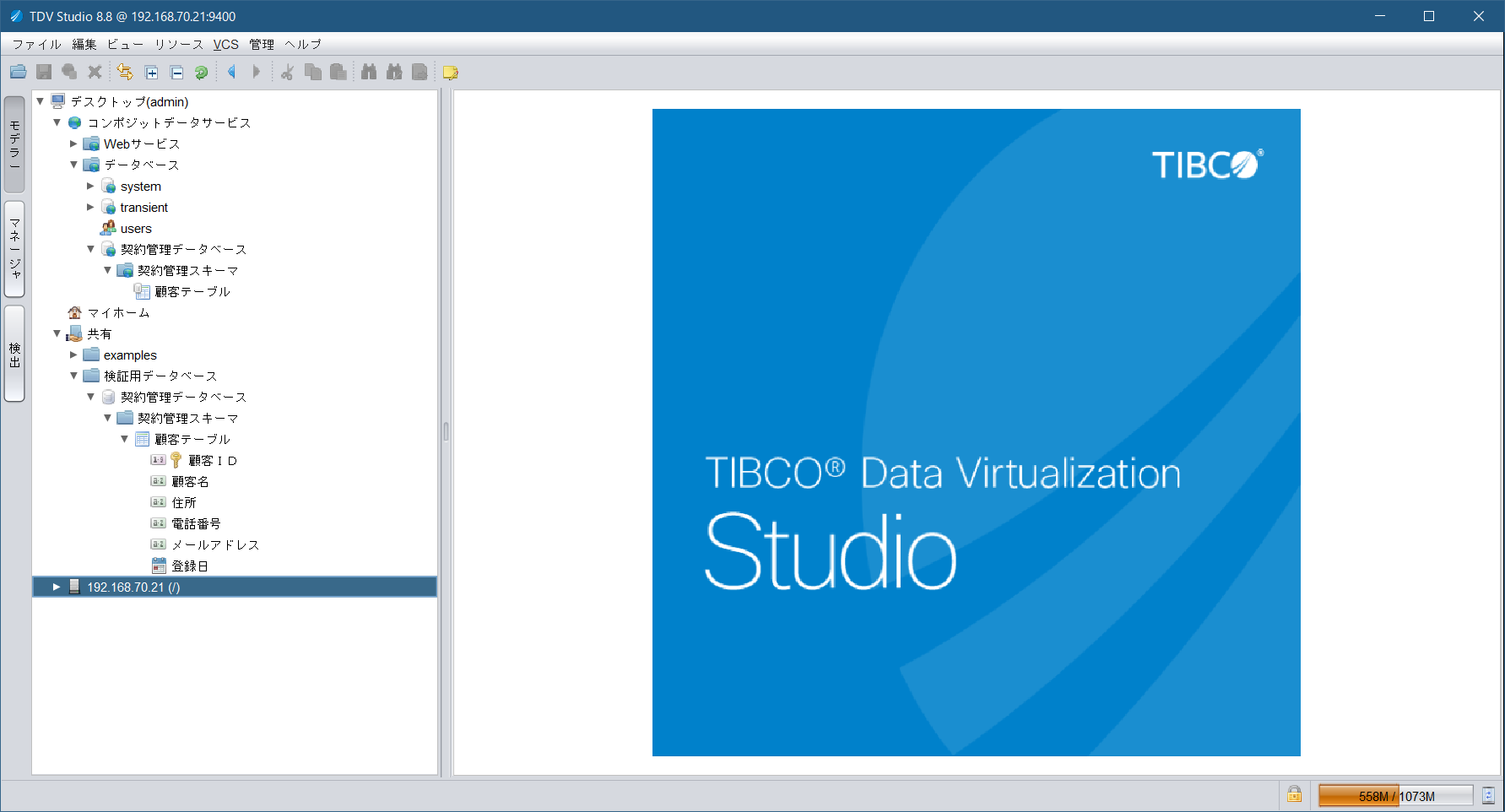Screen dimensions: 1505x812
Task: Click the green Refresh toolbar icon
Action: click(201, 73)
